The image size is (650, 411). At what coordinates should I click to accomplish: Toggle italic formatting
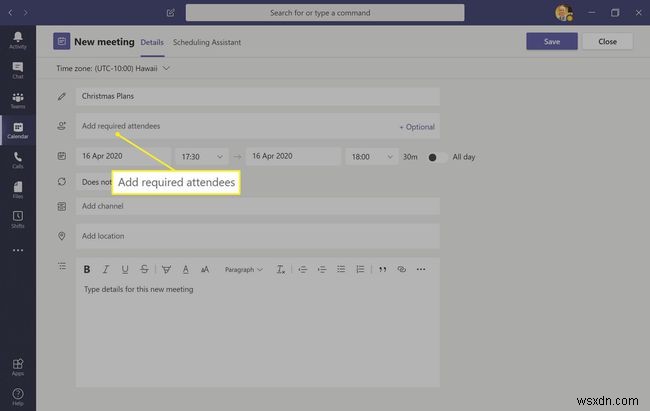[x=106, y=269]
